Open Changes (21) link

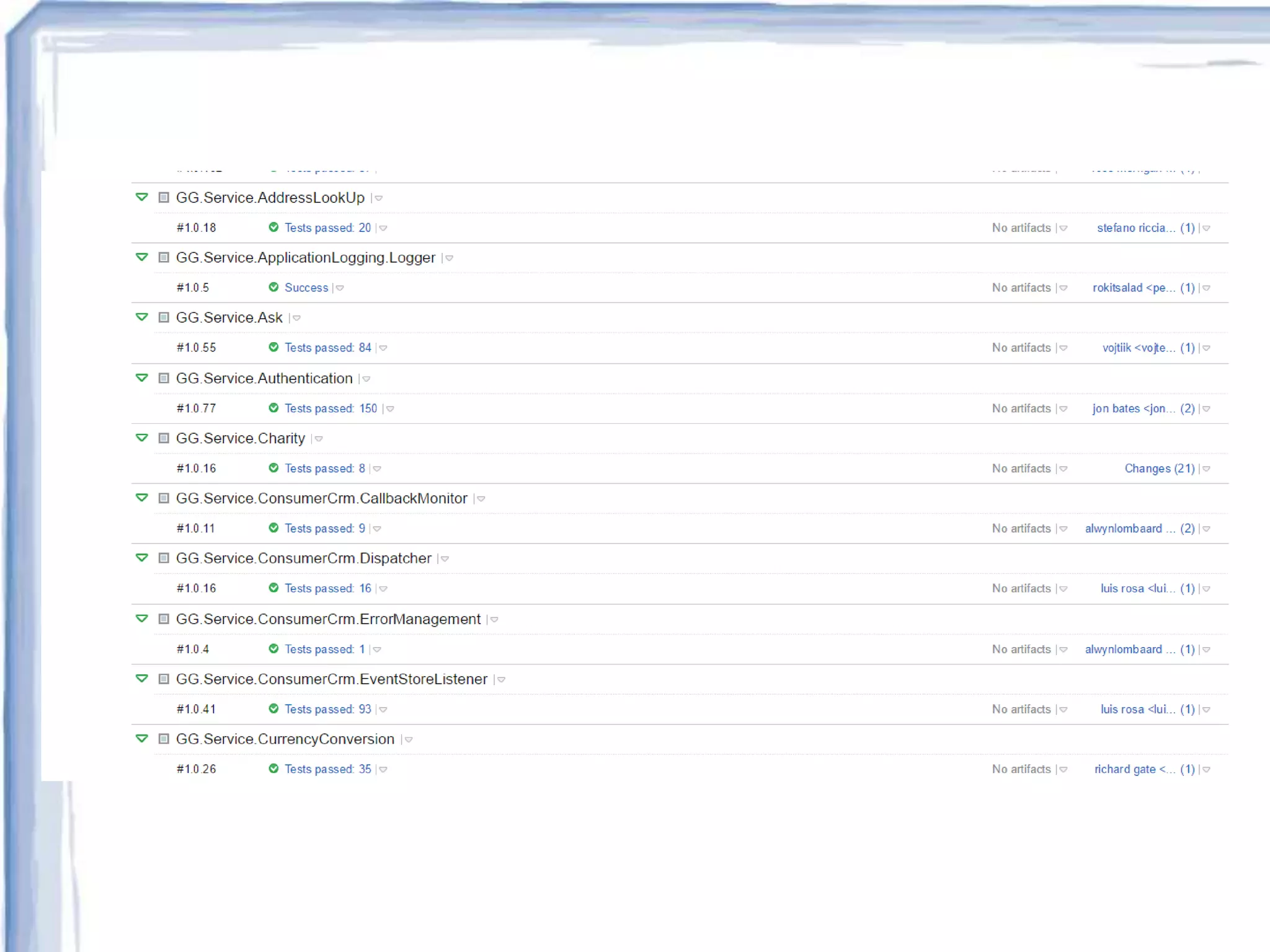point(1159,469)
